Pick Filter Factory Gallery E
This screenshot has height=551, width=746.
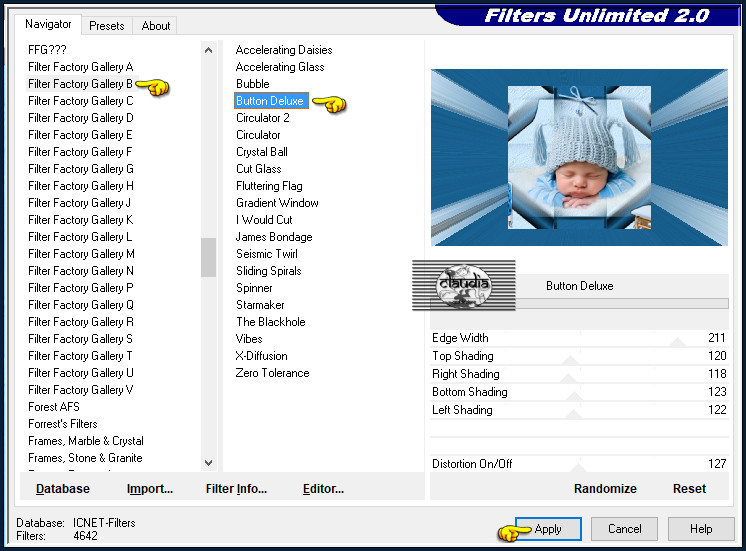[x=80, y=135]
